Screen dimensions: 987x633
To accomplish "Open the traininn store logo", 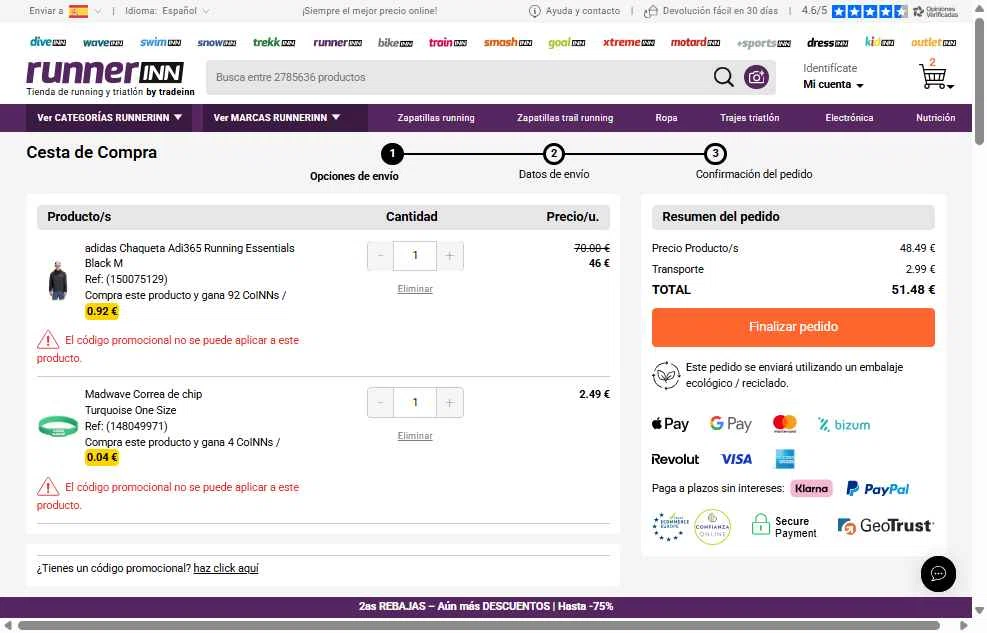I will pos(448,42).
